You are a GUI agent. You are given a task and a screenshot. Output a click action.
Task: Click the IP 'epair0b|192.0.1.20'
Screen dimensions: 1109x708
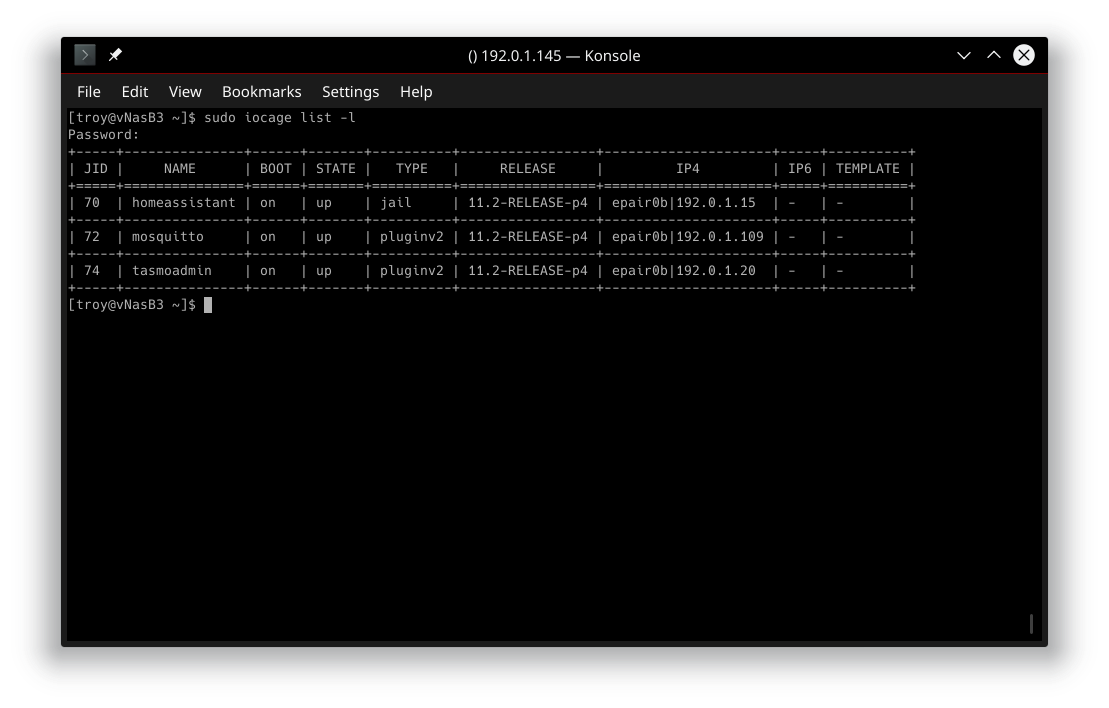[683, 271]
